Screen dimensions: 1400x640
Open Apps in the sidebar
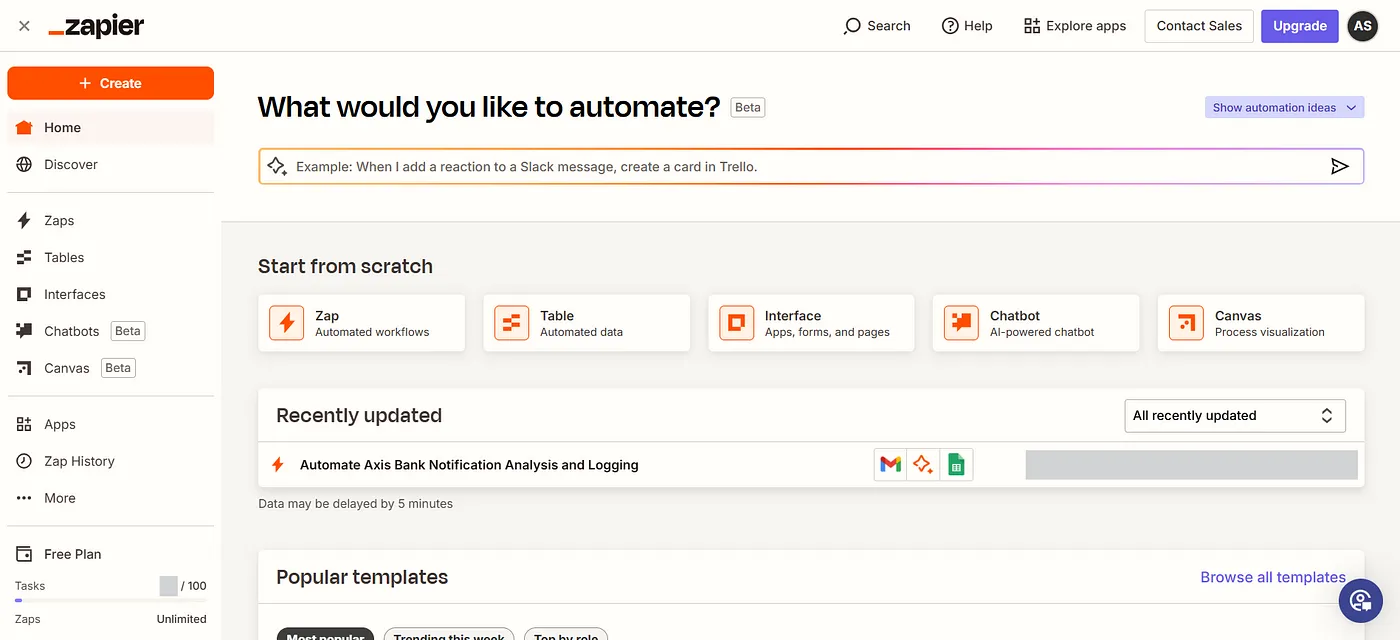pyautogui.click(x=110, y=424)
